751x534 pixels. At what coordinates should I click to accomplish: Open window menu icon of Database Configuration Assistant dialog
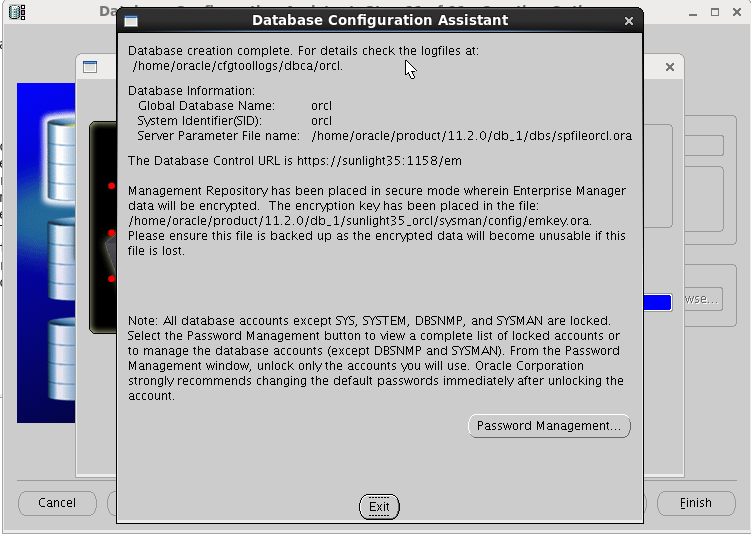[131, 21]
